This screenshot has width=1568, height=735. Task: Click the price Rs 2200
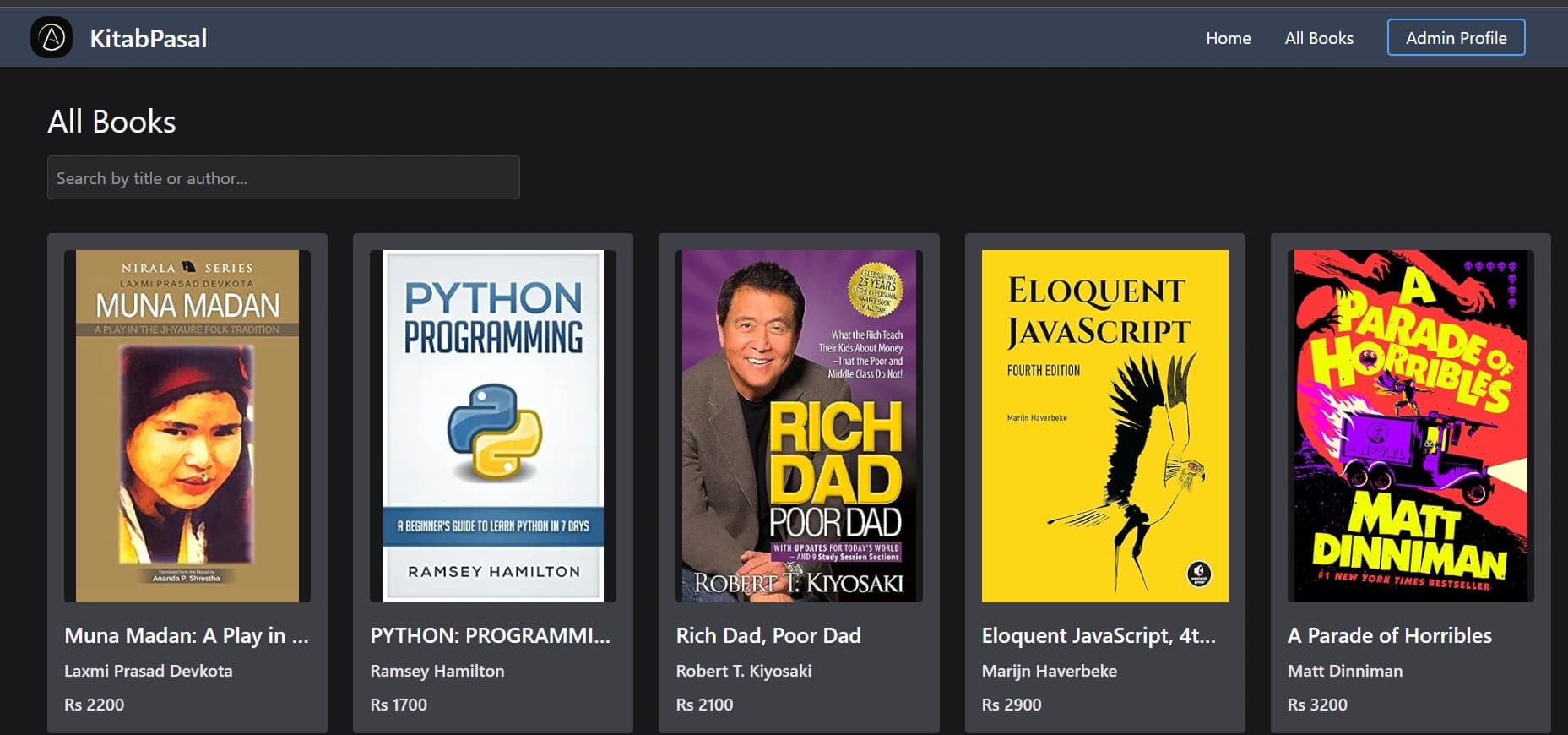95,705
